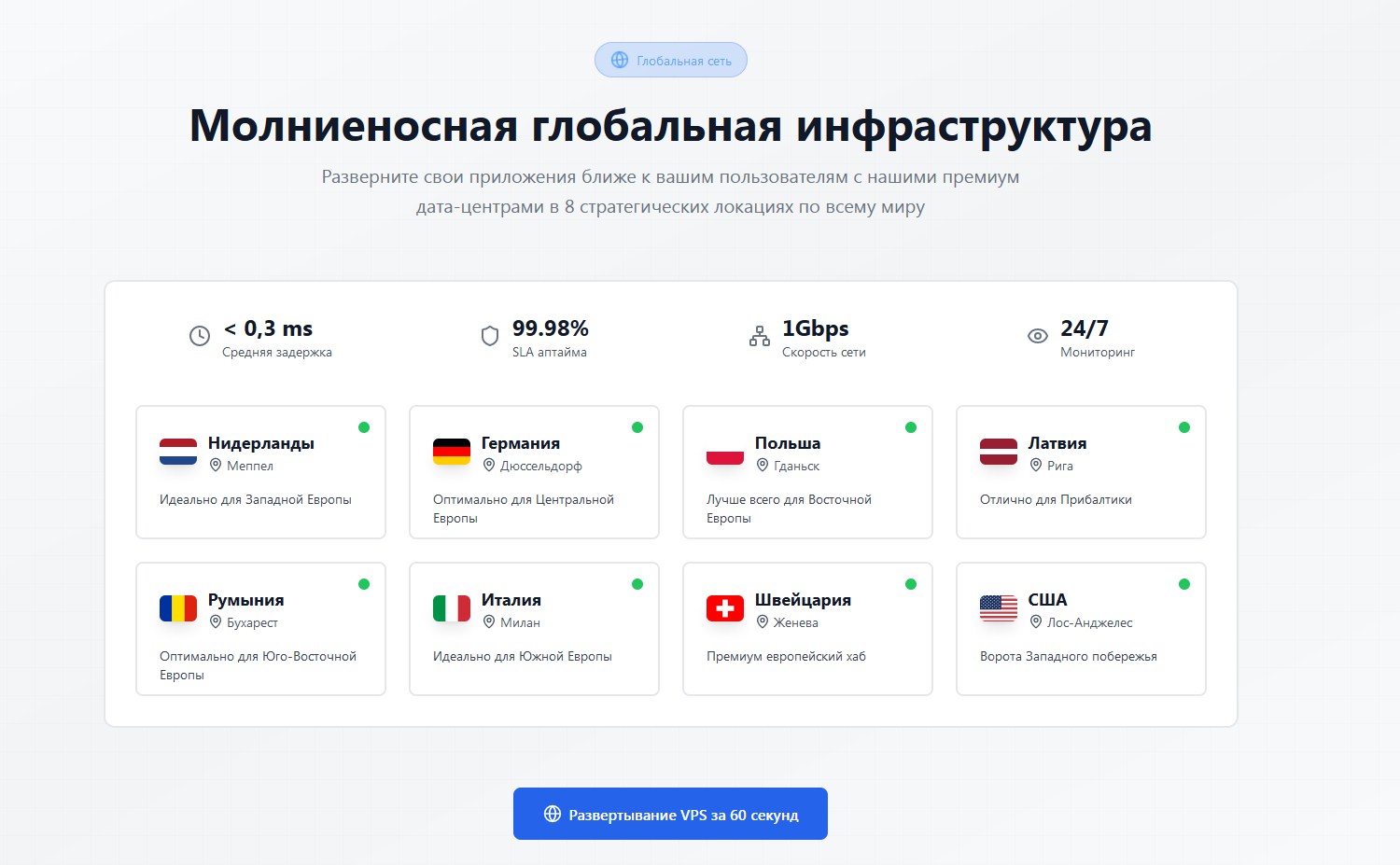Click the clock icon beside average latency
This screenshot has height=865, width=1400.
[x=200, y=336]
